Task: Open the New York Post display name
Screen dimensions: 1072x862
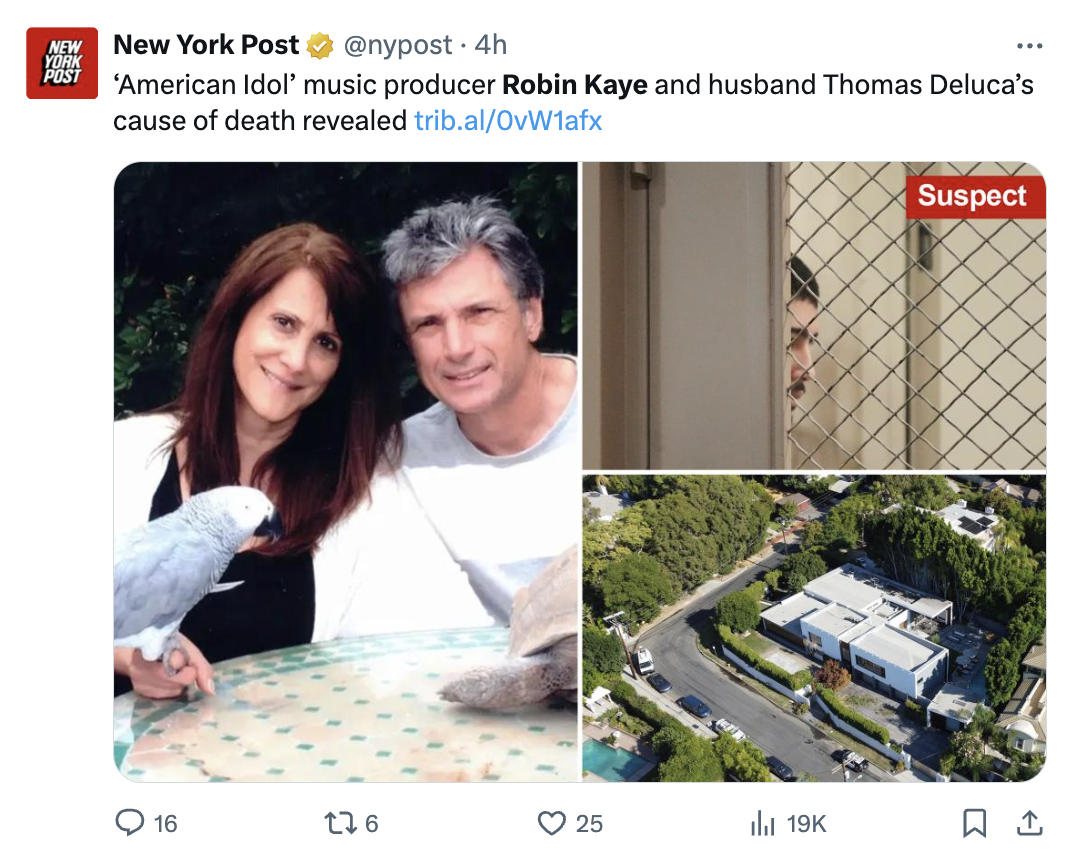Action: 206,45
